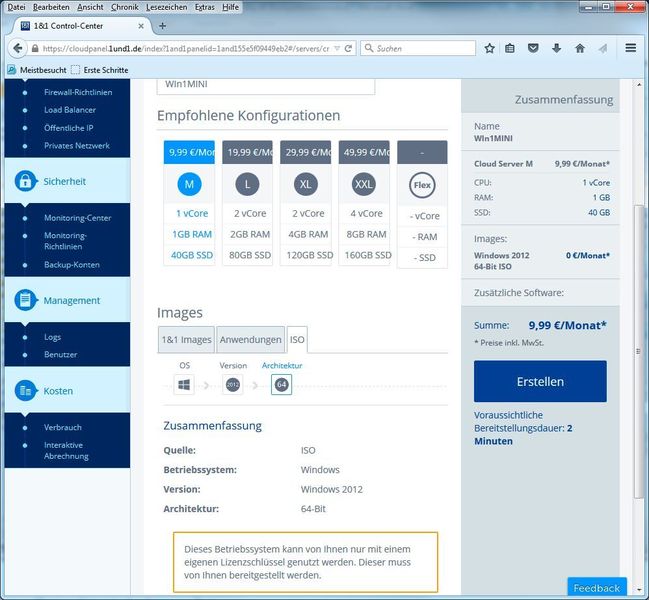The image size is (649, 600).
Task: Open the Hilfe menu
Action: click(230, 7)
